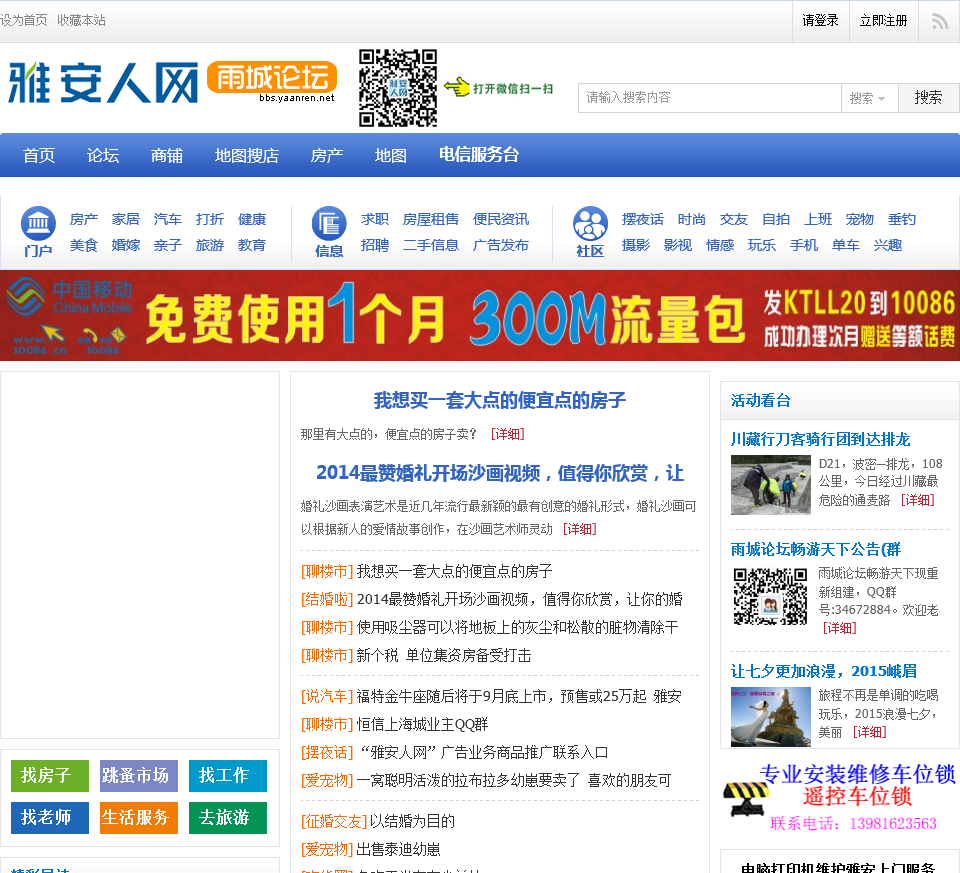This screenshot has height=873, width=960.
Task: Click the 美食 portal category link
Action: [x=84, y=245]
